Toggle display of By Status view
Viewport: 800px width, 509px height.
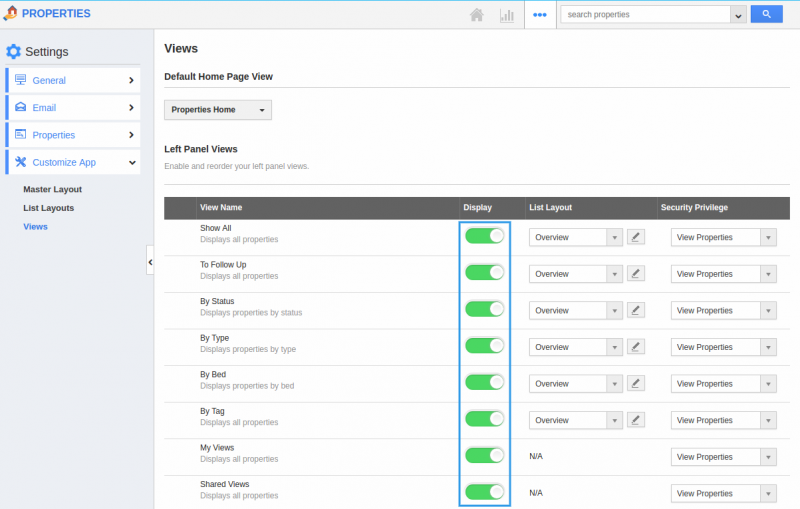point(485,309)
